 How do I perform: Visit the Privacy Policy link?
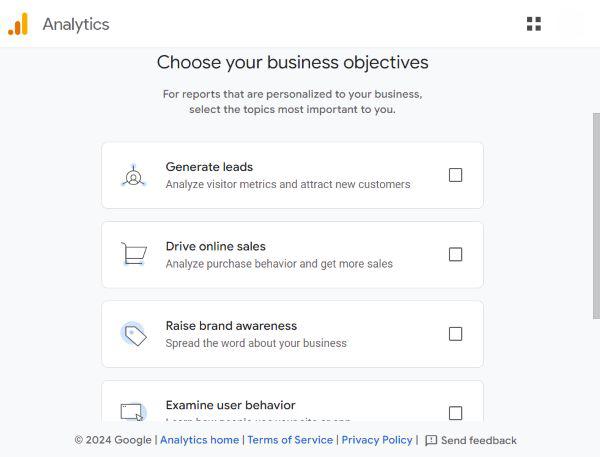point(377,440)
